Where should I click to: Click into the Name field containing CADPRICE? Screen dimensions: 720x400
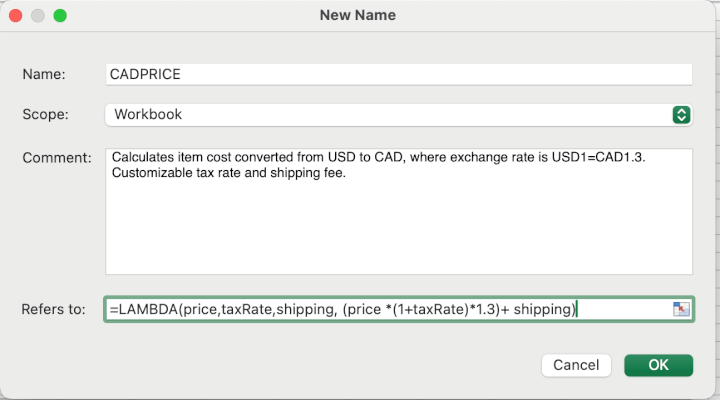[398, 74]
